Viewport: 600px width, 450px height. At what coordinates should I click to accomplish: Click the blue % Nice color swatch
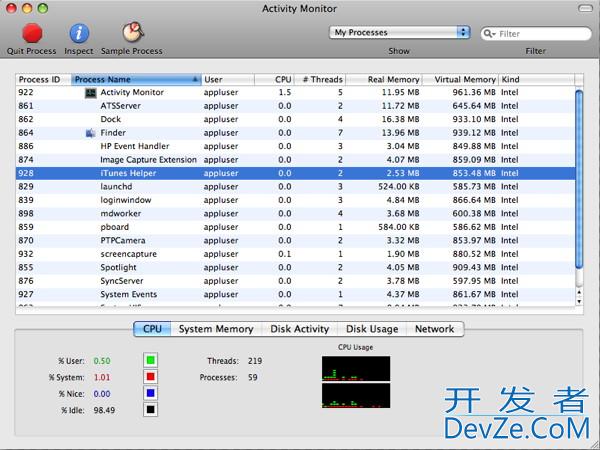[151, 393]
